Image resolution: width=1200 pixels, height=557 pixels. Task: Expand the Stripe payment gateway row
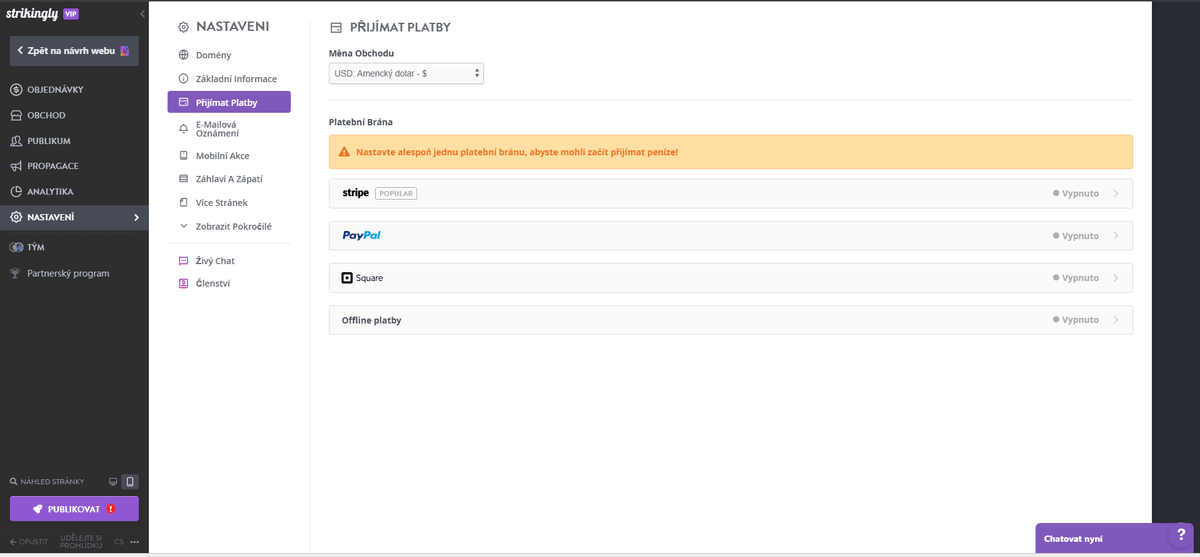point(730,193)
